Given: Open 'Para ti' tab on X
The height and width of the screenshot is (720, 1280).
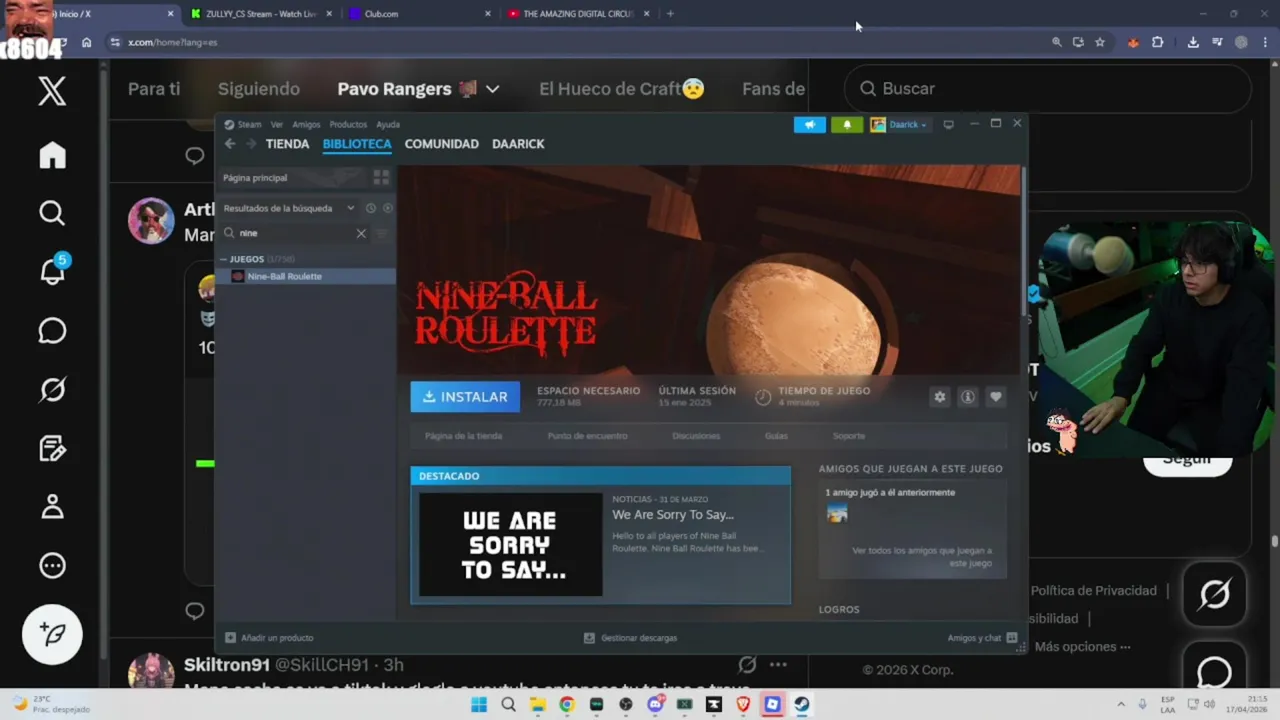Looking at the screenshot, I should [154, 89].
